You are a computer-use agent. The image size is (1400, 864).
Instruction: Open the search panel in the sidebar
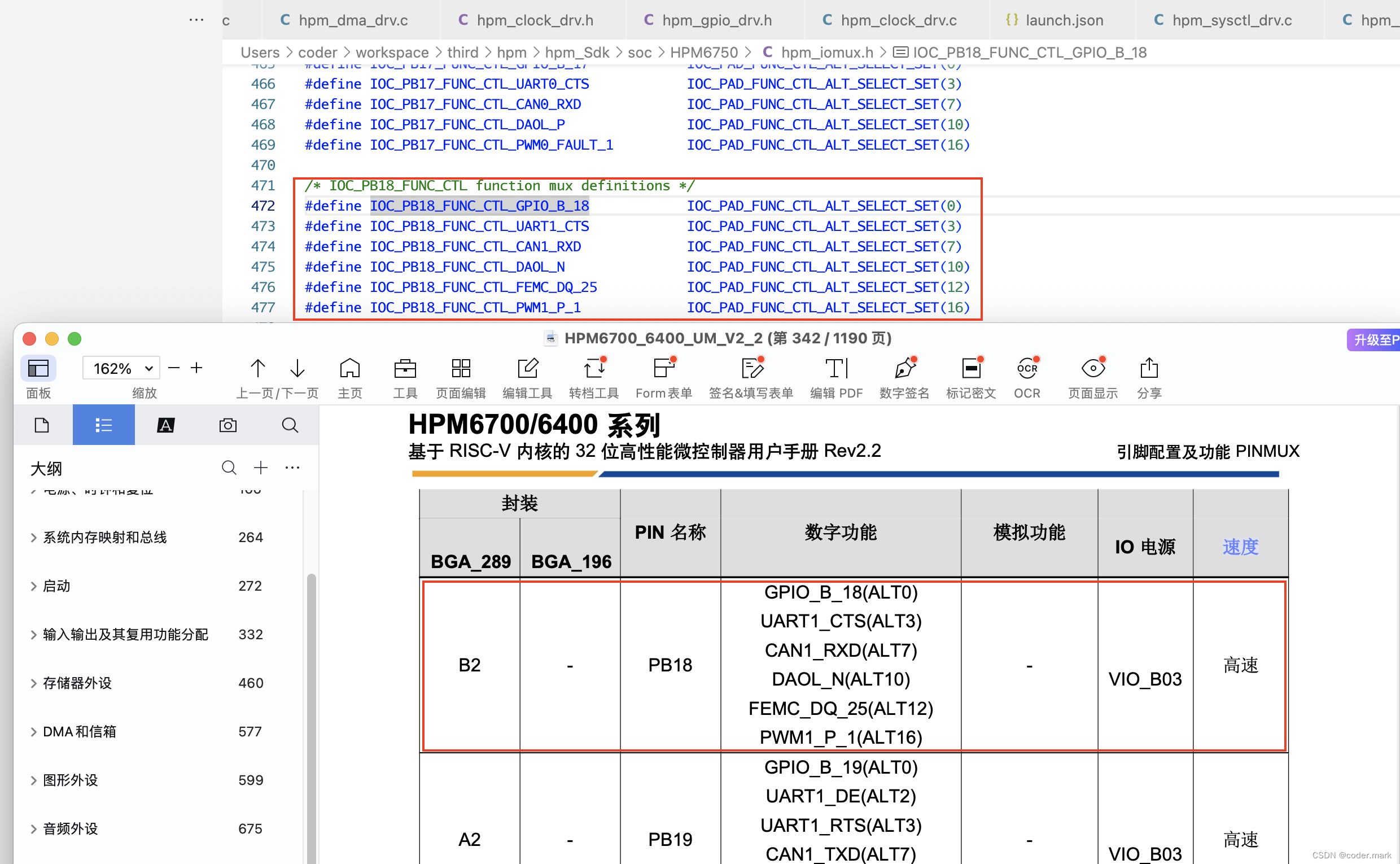[x=290, y=425]
